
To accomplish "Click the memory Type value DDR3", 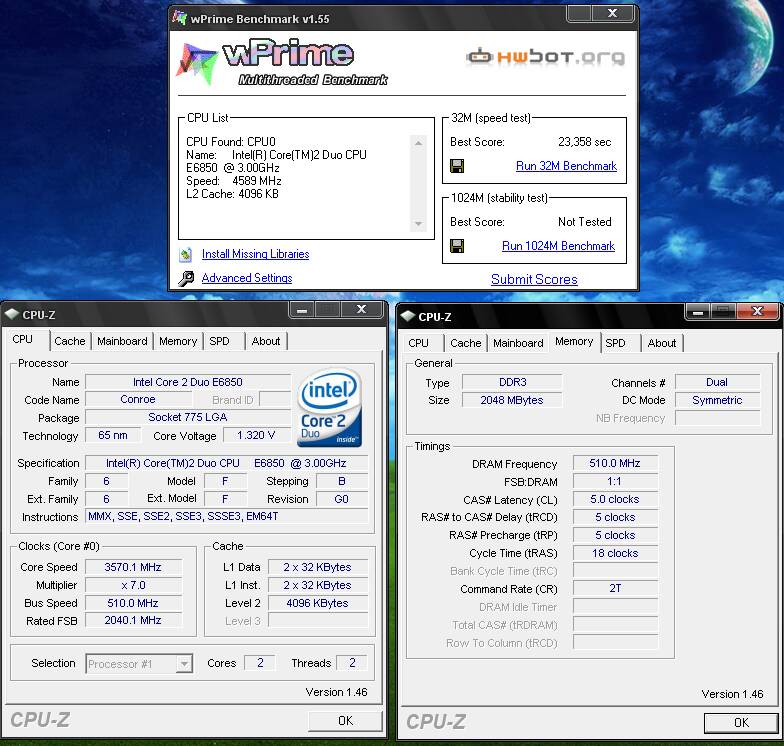I will tap(512, 382).
